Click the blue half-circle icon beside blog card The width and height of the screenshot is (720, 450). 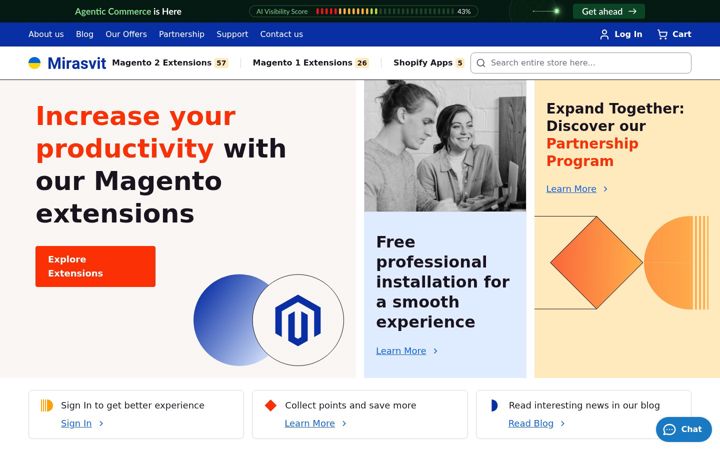coord(495,405)
